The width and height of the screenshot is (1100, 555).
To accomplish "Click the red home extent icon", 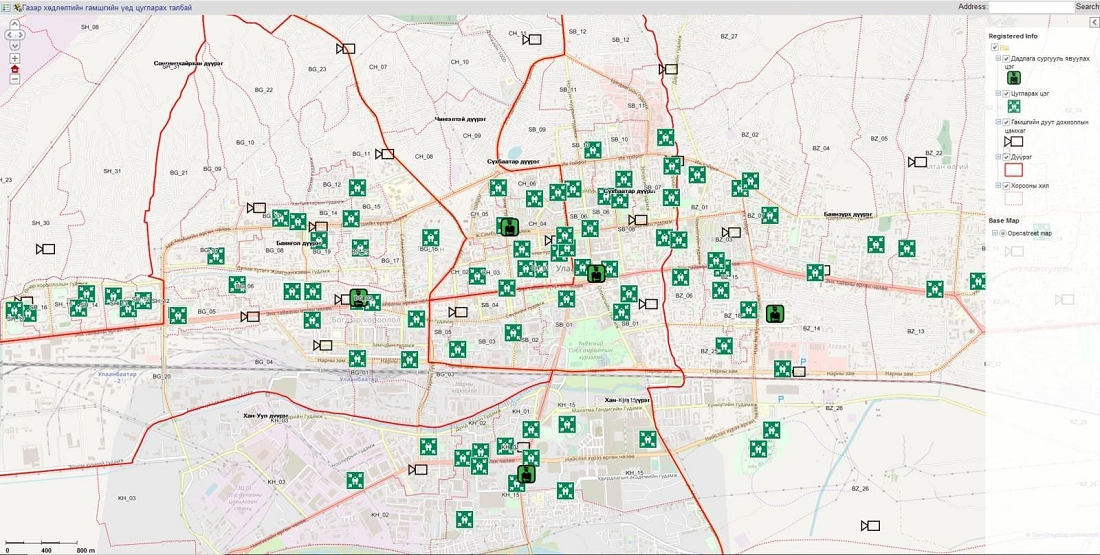I will (x=15, y=69).
